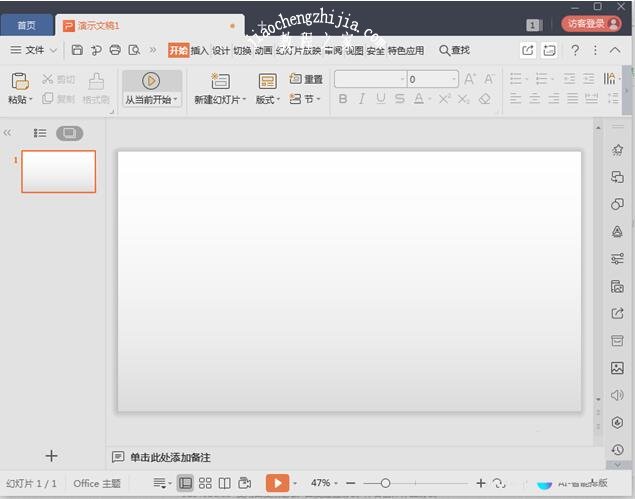Click the share export icon in tab bar

click(528, 50)
